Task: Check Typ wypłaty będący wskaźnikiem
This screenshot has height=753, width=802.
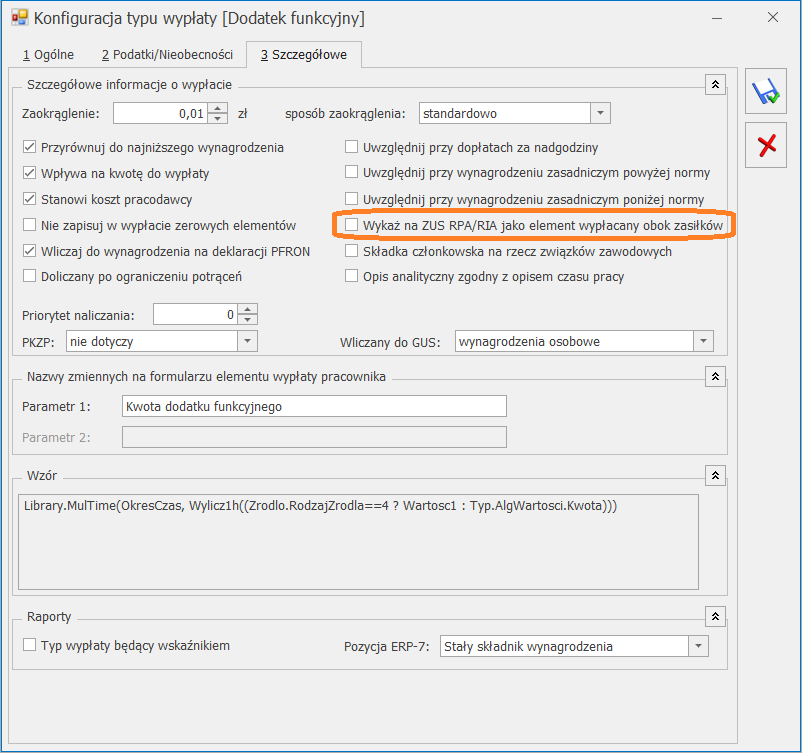Action: [29, 645]
